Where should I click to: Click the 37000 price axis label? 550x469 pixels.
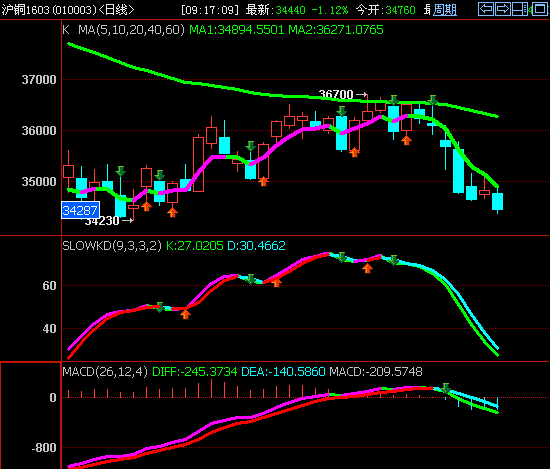tap(39, 80)
